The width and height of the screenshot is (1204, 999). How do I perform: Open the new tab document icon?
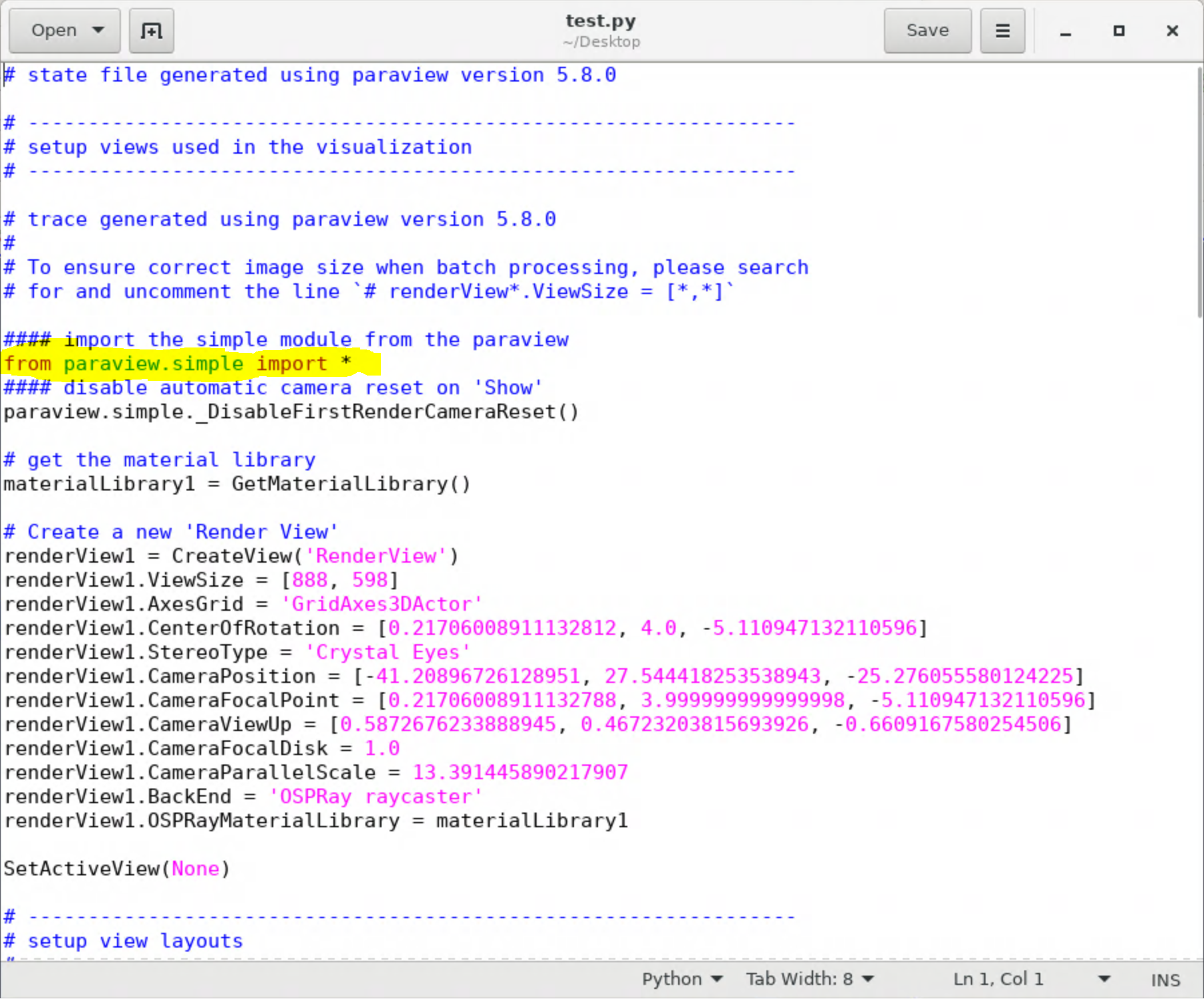(x=152, y=31)
